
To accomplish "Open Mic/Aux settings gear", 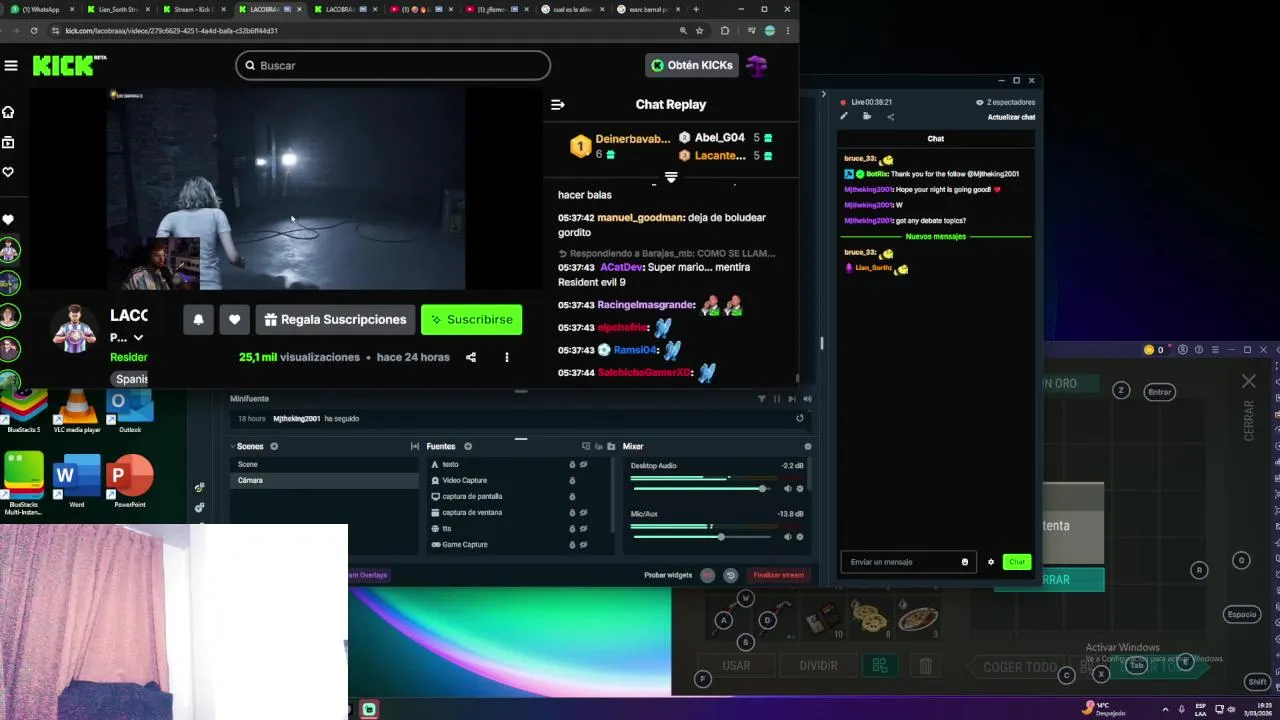I will point(799,537).
